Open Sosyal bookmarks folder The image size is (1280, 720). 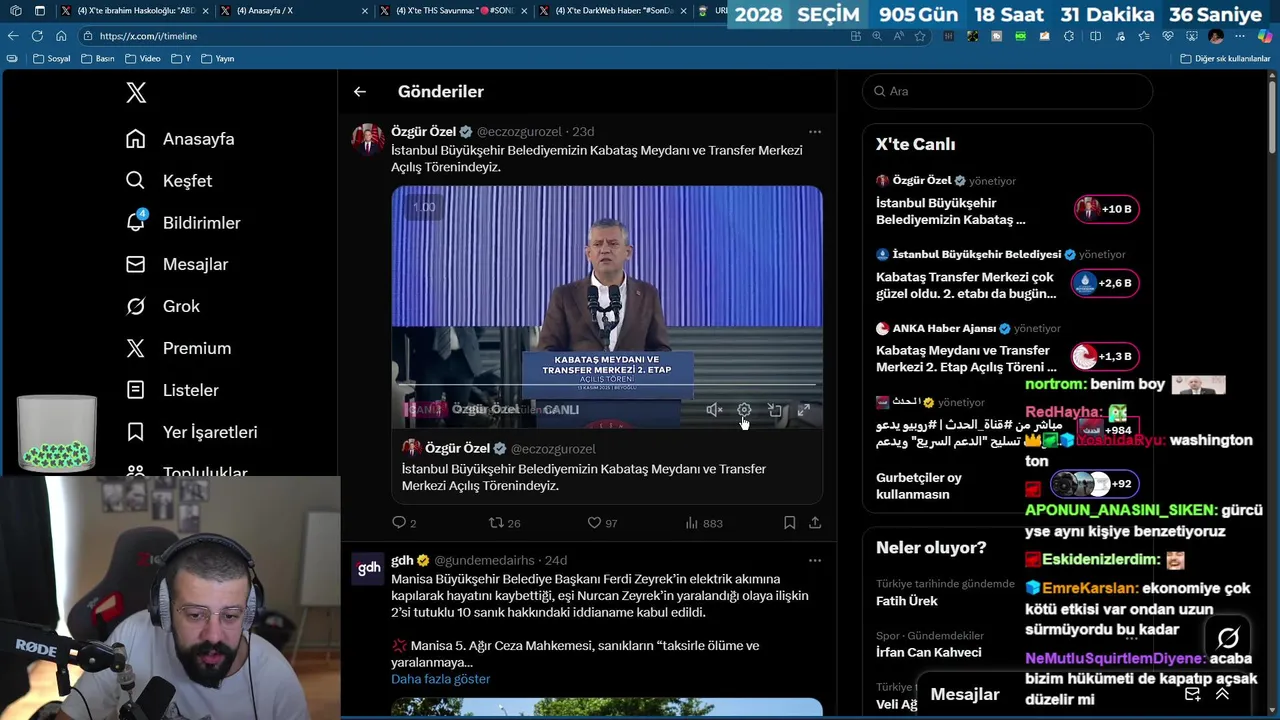coord(51,59)
